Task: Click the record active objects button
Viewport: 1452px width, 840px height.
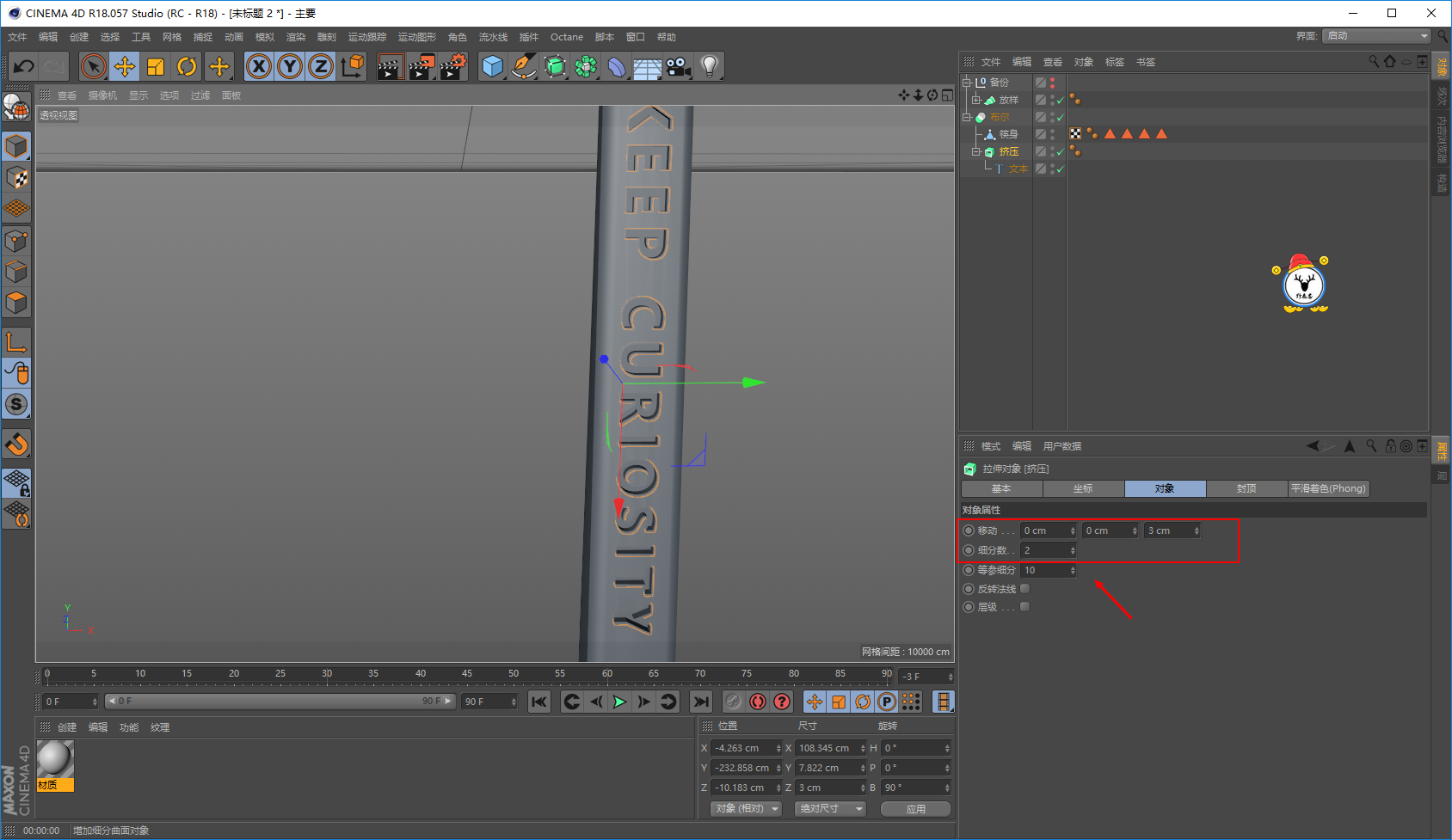Action: pos(757,702)
